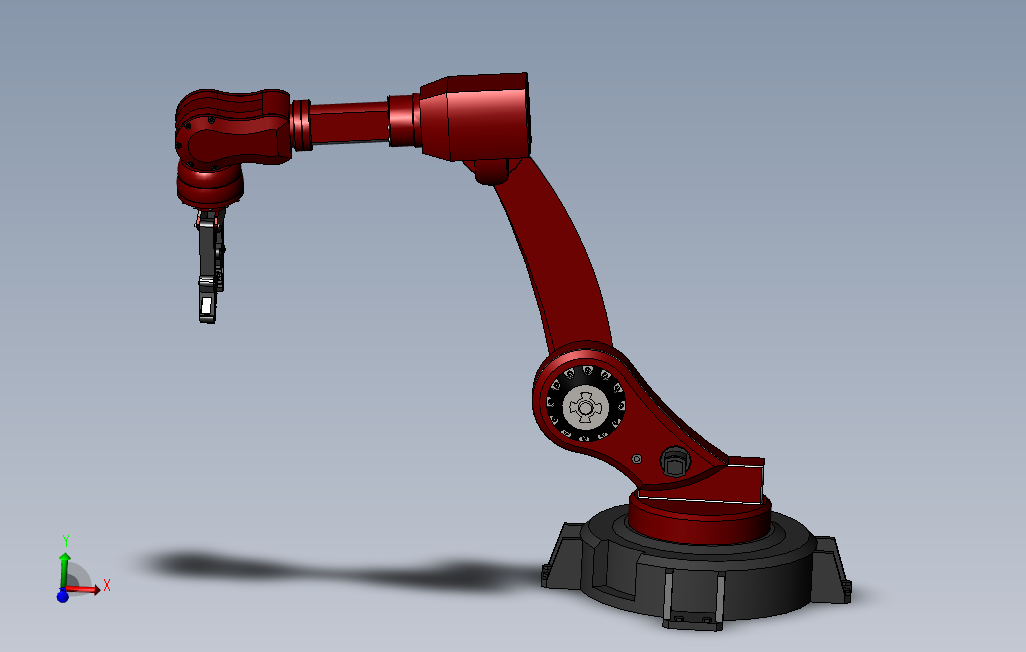This screenshot has width=1026, height=652.
Task: Select the red elbow motor housing block
Action: tap(476, 117)
